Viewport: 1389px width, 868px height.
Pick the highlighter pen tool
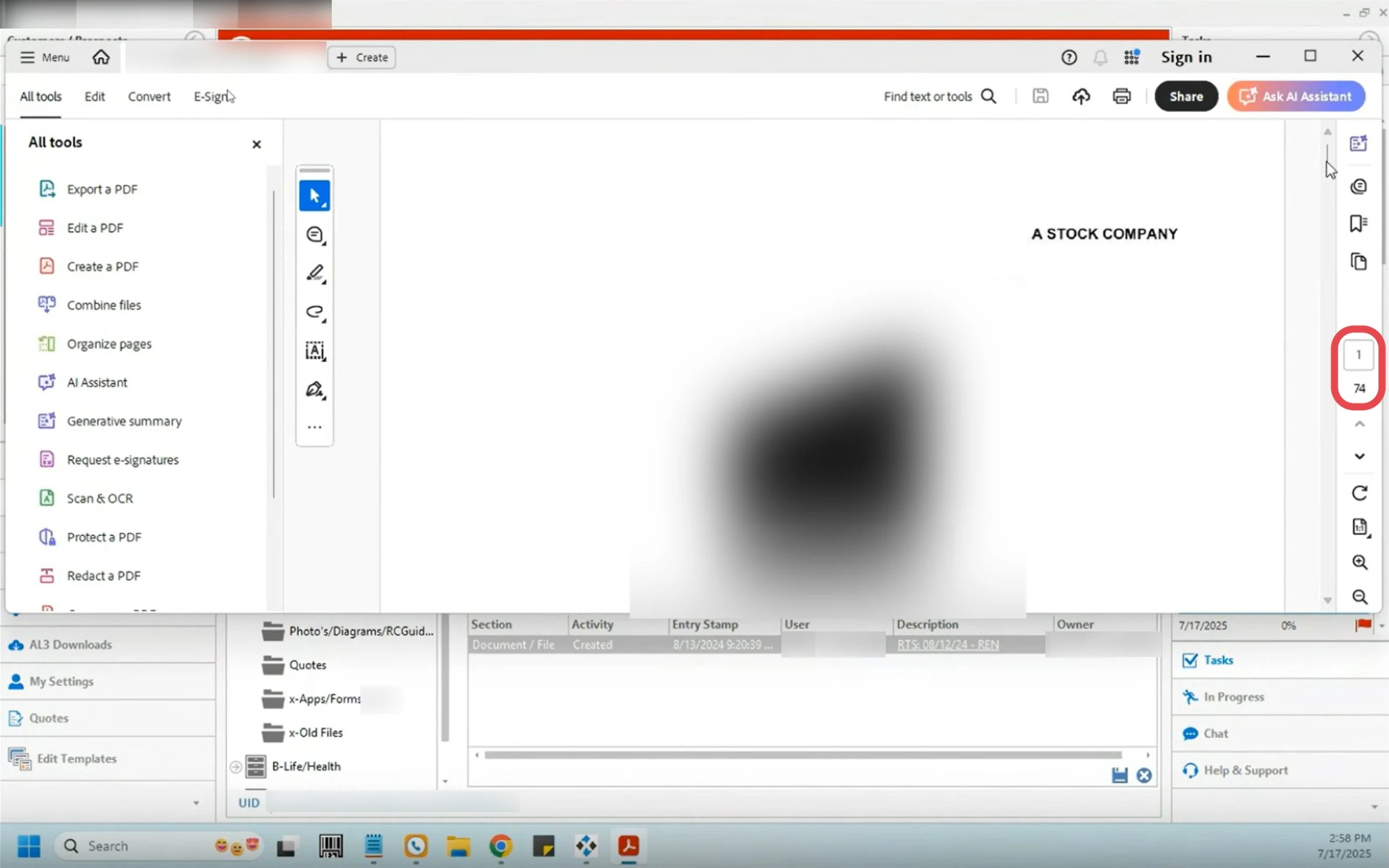[x=314, y=273]
